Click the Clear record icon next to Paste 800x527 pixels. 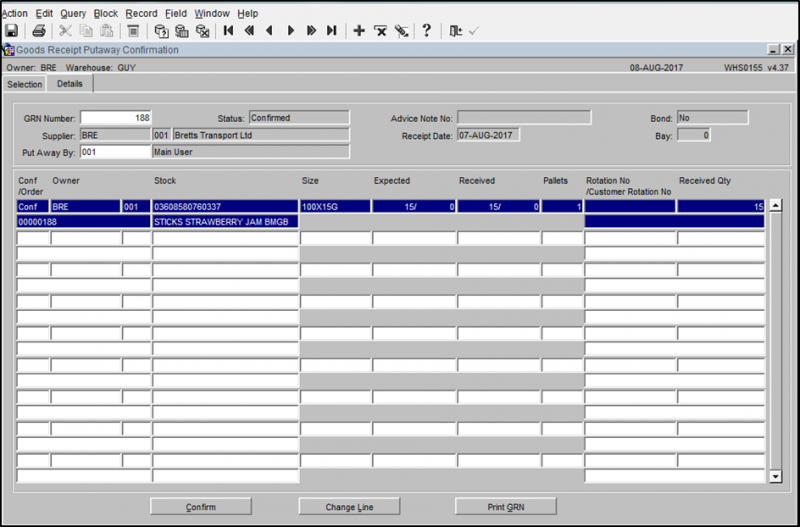click(x=133, y=31)
